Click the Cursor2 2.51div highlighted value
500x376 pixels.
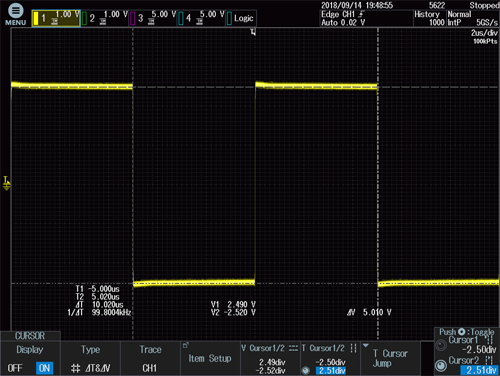click(x=479, y=370)
